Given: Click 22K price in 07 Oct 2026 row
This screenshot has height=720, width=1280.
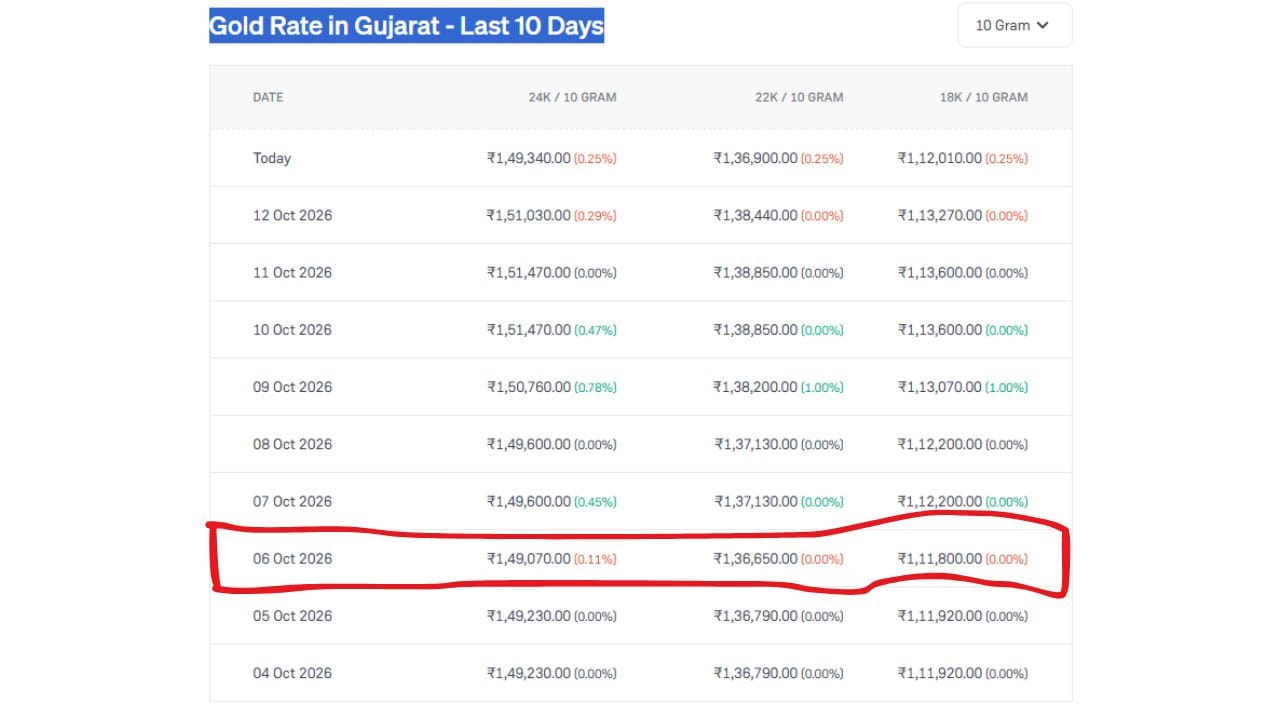Looking at the screenshot, I should (x=756, y=501).
